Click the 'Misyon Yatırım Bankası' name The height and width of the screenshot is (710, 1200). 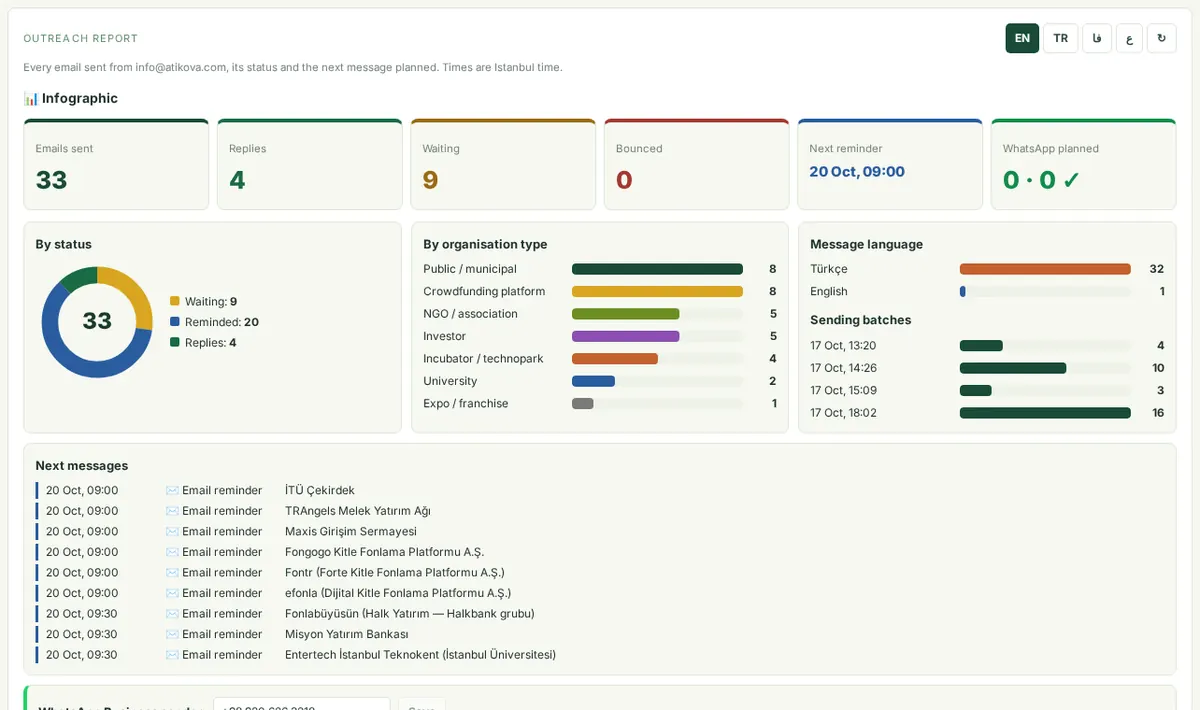click(x=347, y=634)
